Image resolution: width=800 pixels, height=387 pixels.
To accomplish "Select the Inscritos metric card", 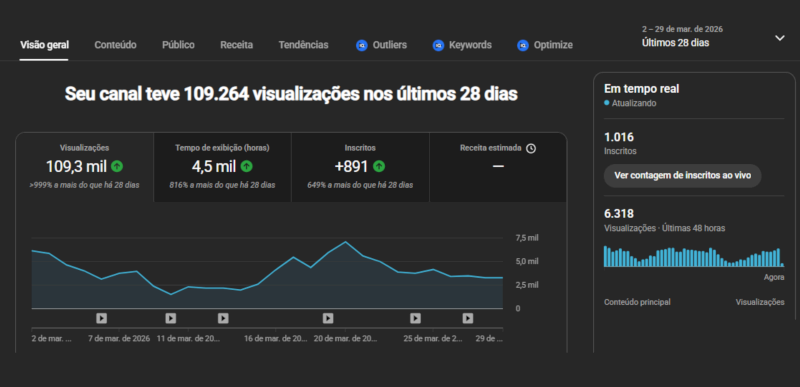I will (x=360, y=167).
